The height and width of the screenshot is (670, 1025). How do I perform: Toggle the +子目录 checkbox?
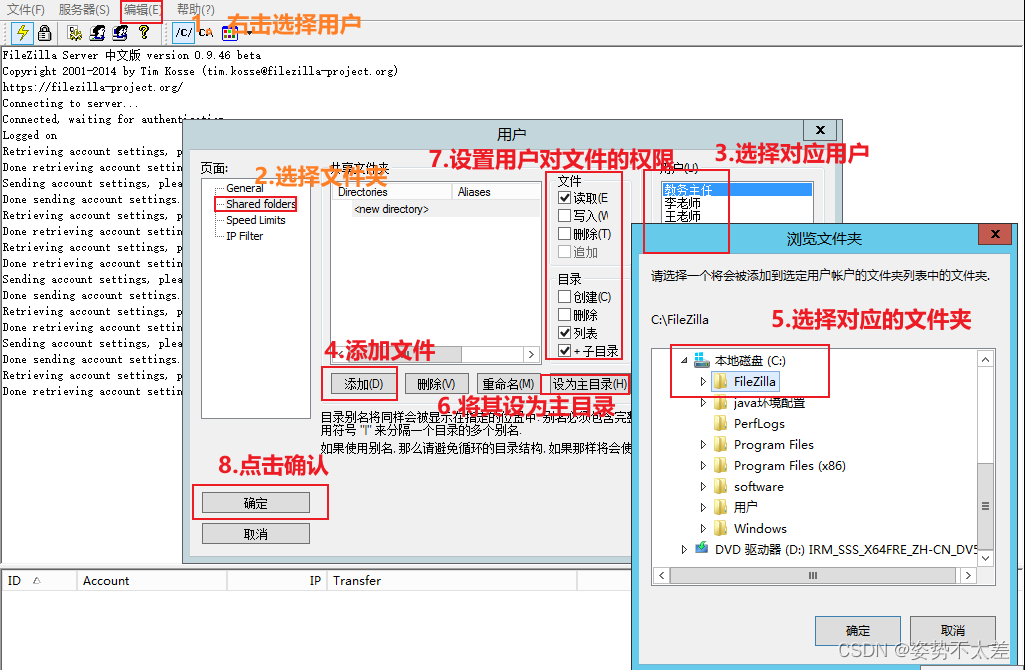[x=565, y=351]
